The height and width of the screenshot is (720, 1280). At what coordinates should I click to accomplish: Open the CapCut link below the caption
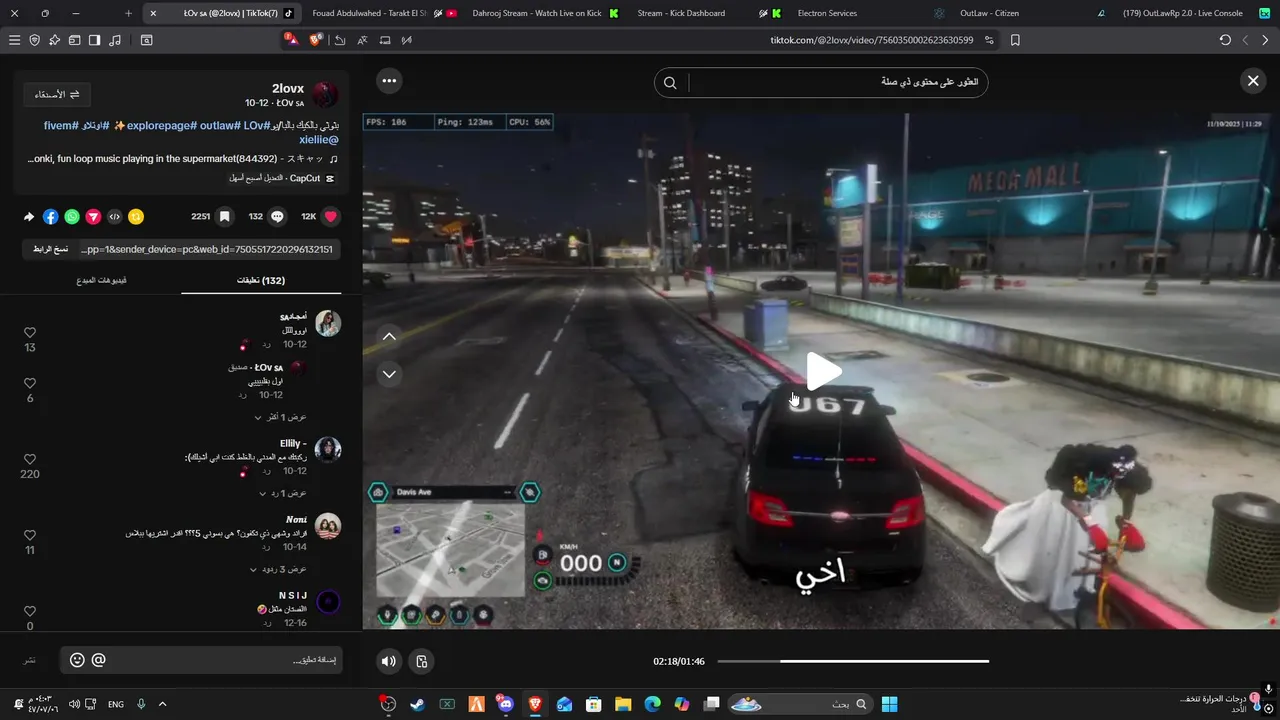click(x=282, y=178)
